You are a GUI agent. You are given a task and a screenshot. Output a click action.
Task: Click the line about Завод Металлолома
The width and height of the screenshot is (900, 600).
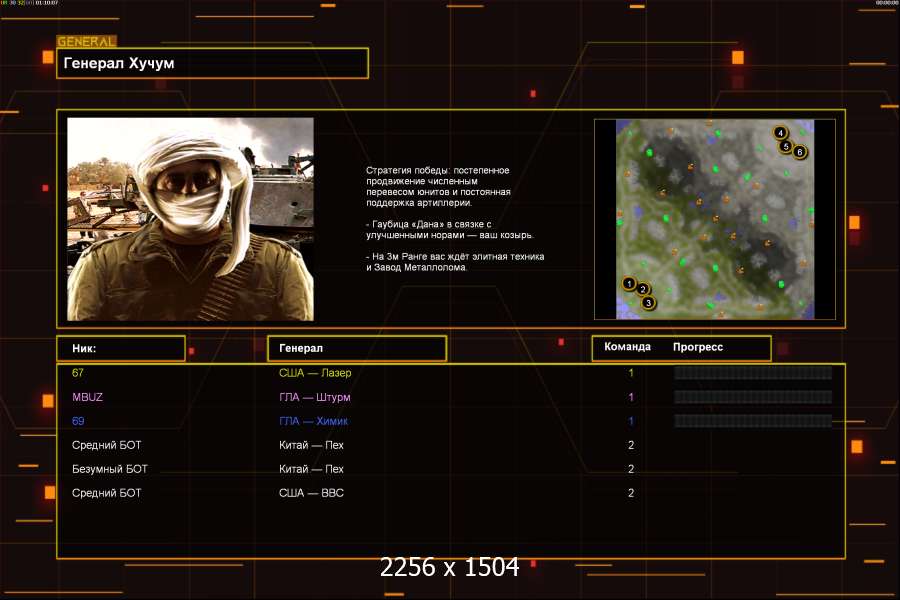click(455, 262)
